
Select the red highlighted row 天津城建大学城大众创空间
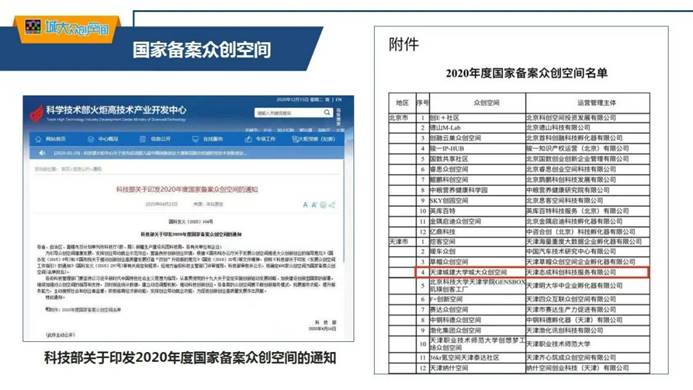point(532,272)
